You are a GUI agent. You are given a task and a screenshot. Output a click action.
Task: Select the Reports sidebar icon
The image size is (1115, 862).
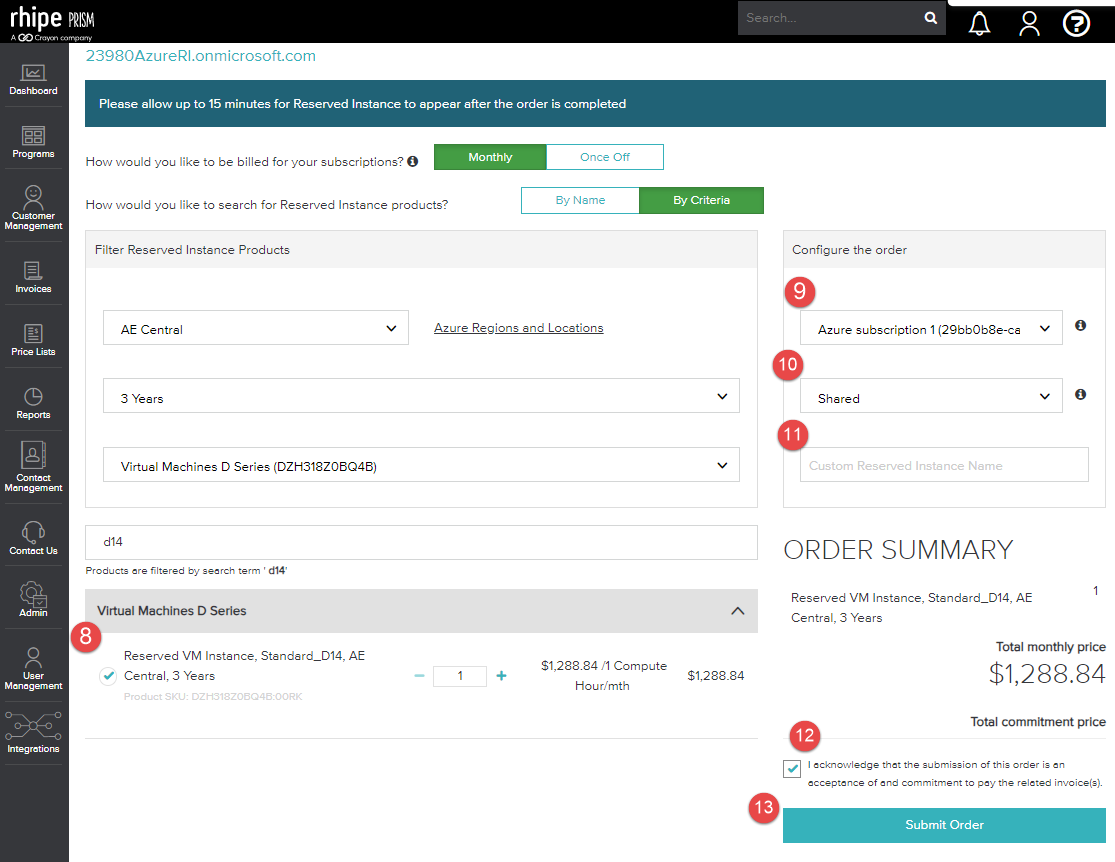[x=33, y=400]
